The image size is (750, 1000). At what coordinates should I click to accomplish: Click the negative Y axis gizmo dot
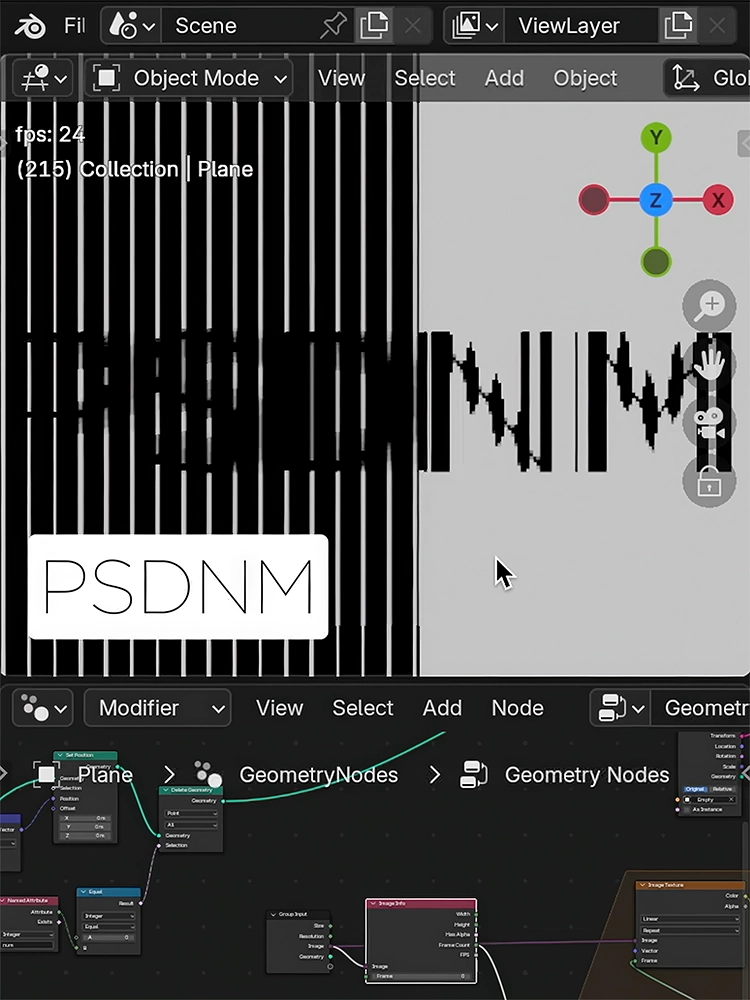(x=656, y=261)
